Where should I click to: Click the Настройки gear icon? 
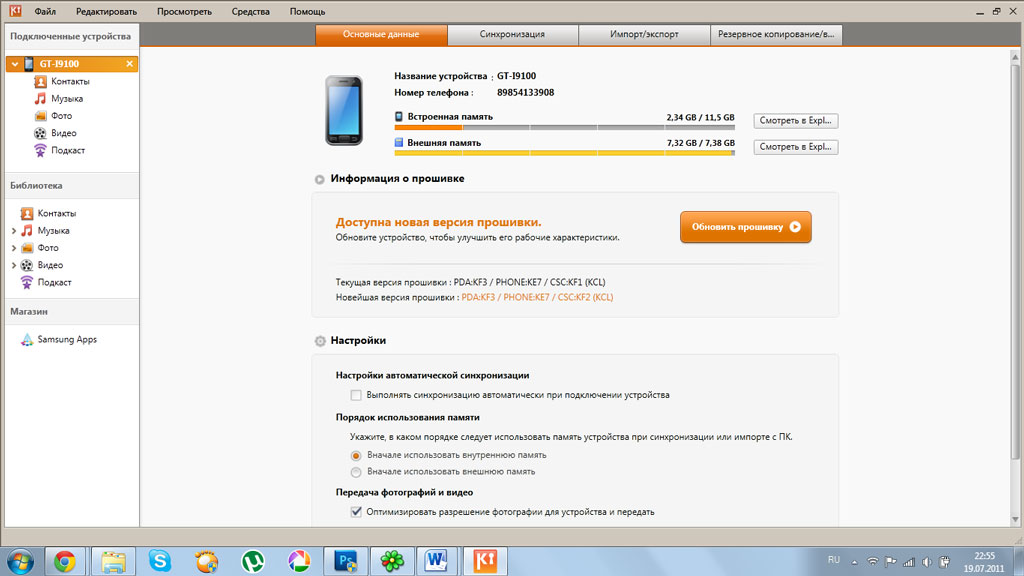(320, 341)
